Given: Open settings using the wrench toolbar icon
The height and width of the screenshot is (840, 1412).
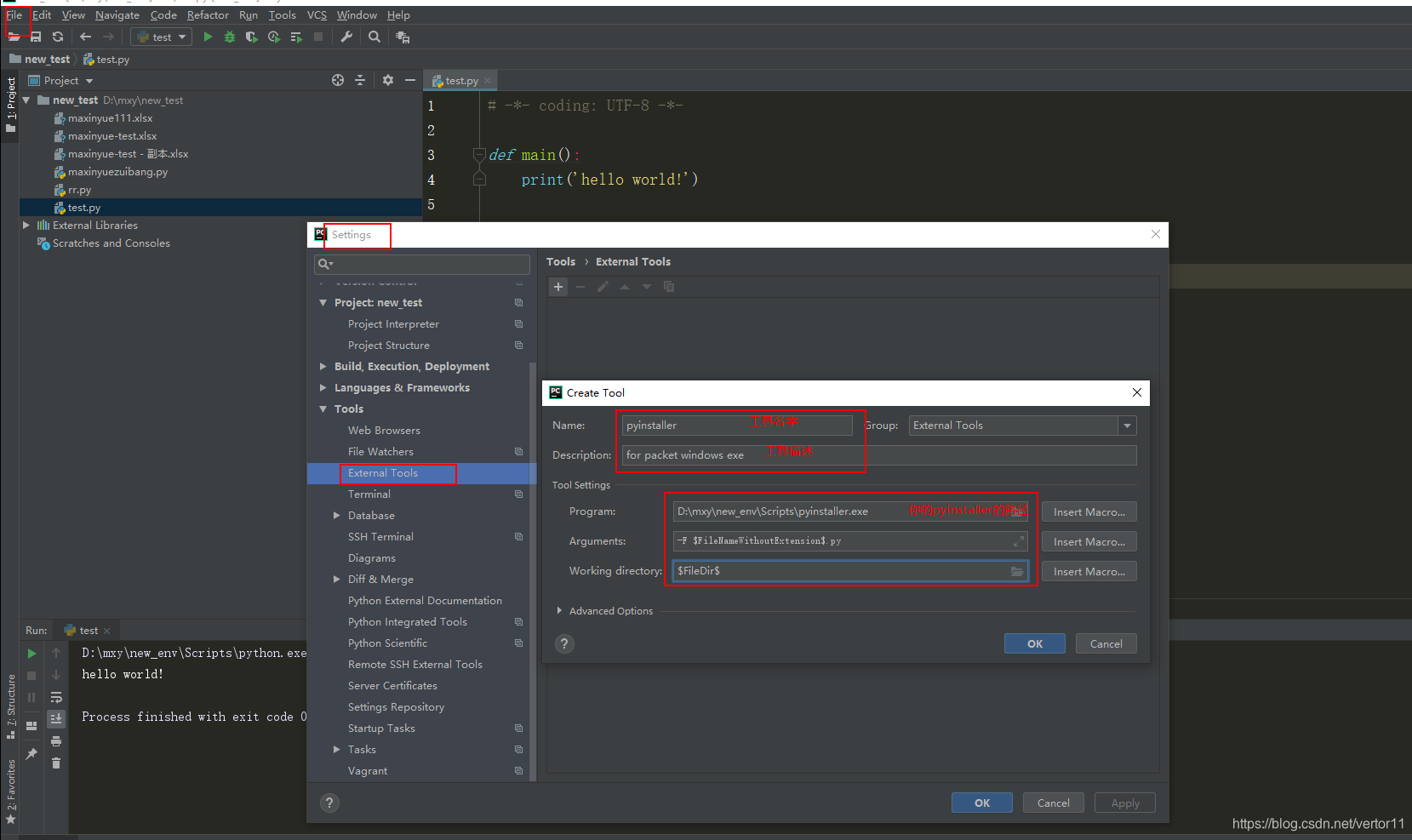Looking at the screenshot, I should [346, 37].
